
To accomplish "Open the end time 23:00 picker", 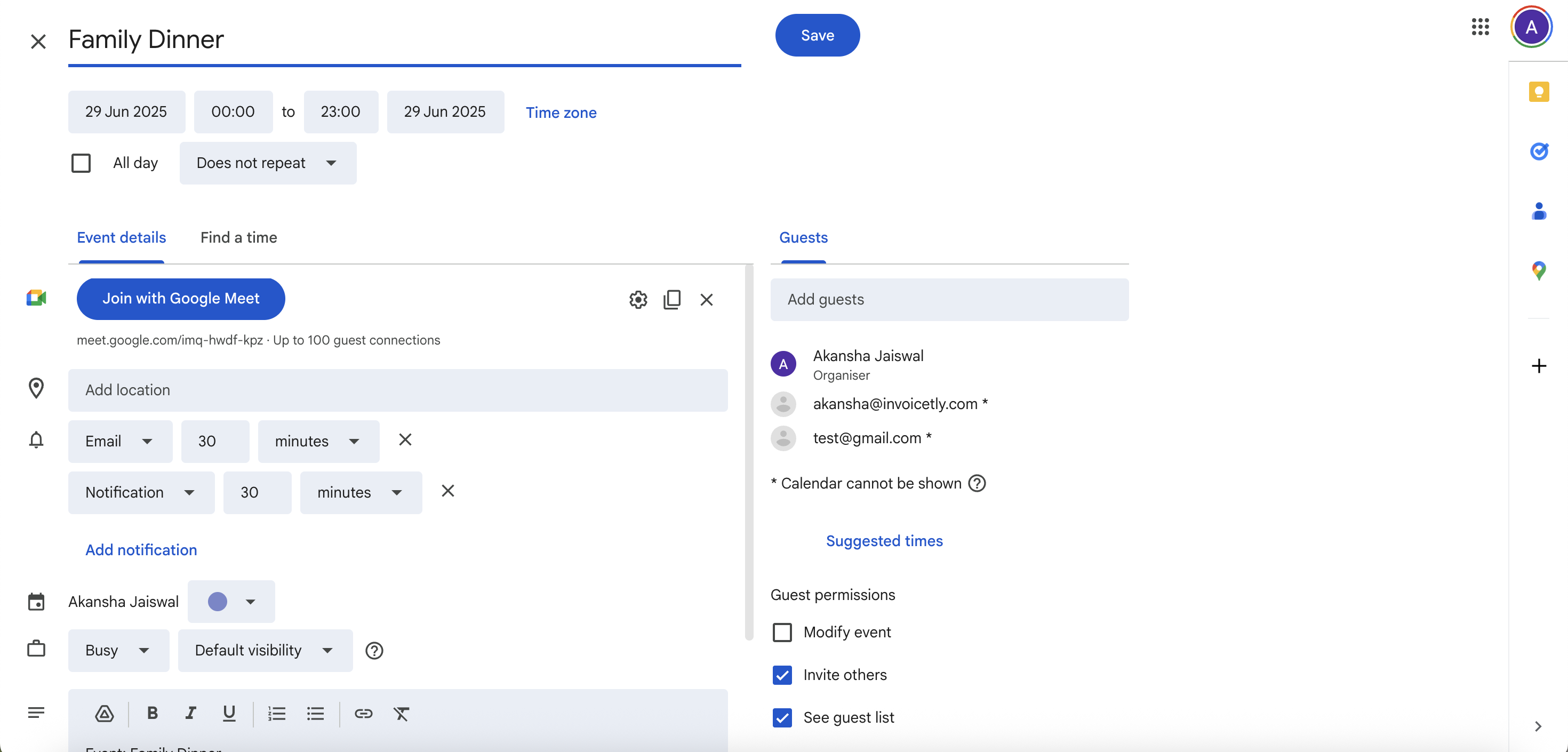I will [341, 112].
